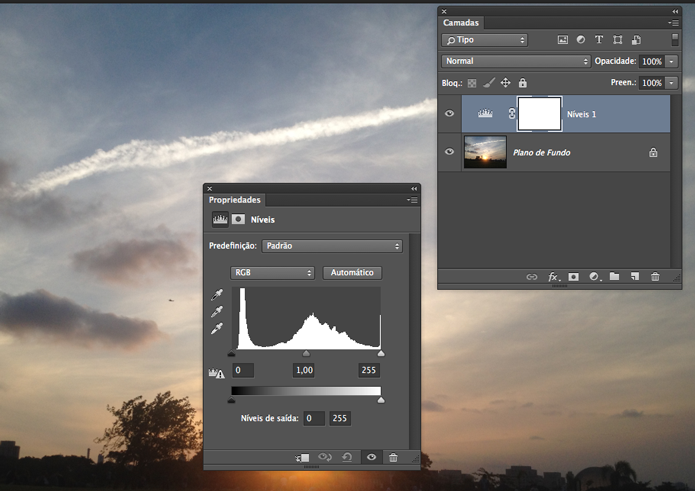This screenshot has height=491, width=695.
Task: Toggle adjustment visibility eye in Propriedades
Action: click(371, 457)
